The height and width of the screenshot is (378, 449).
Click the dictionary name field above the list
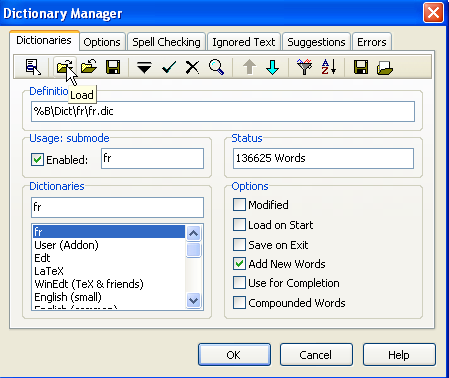pyautogui.click(x=117, y=207)
